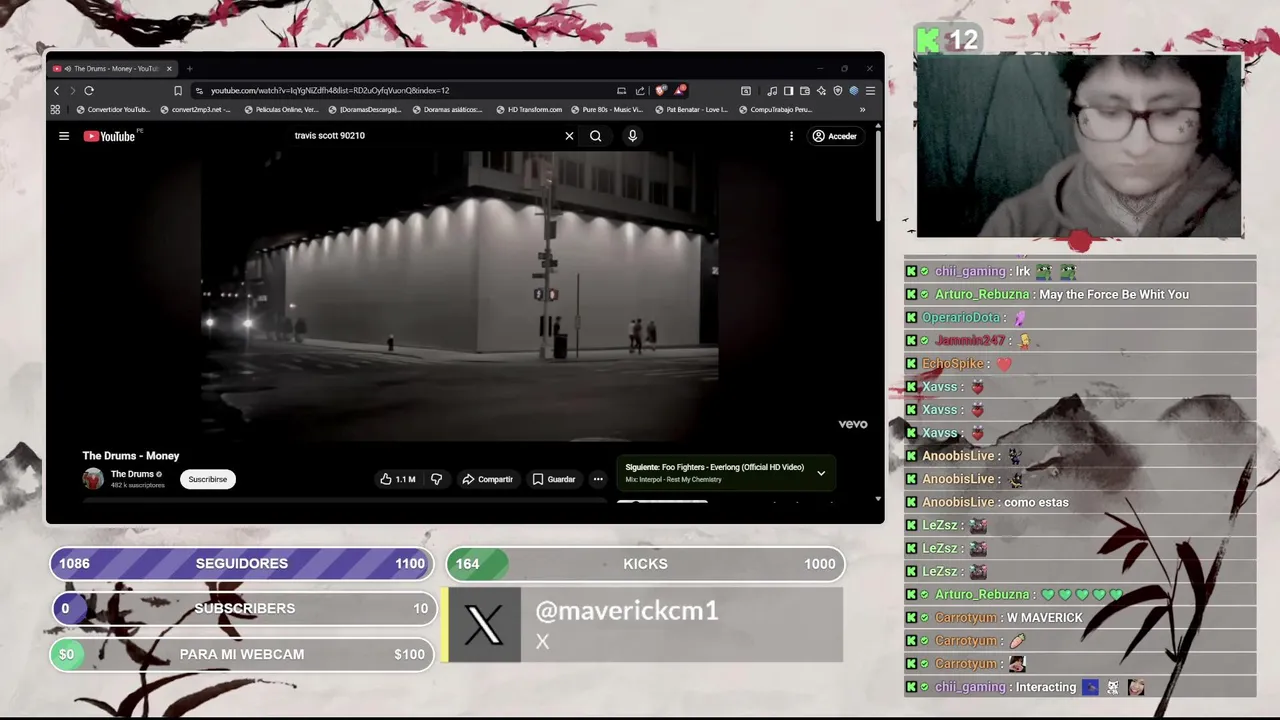Image resolution: width=1280 pixels, height=720 pixels.
Task: Share the video with Compartir
Action: [487, 479]
